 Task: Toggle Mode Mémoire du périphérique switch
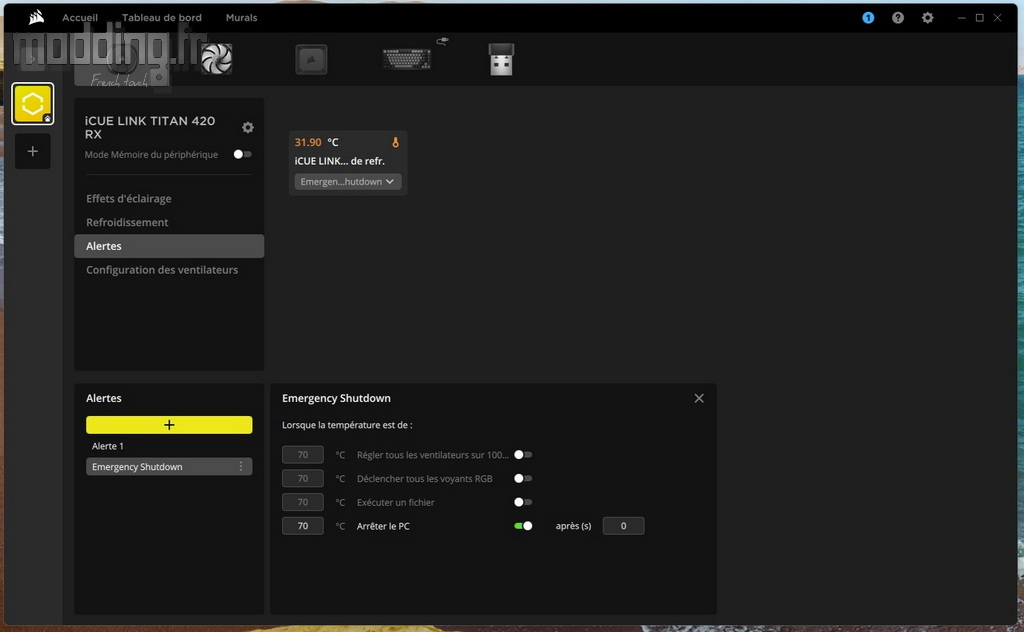coord(242,154)
